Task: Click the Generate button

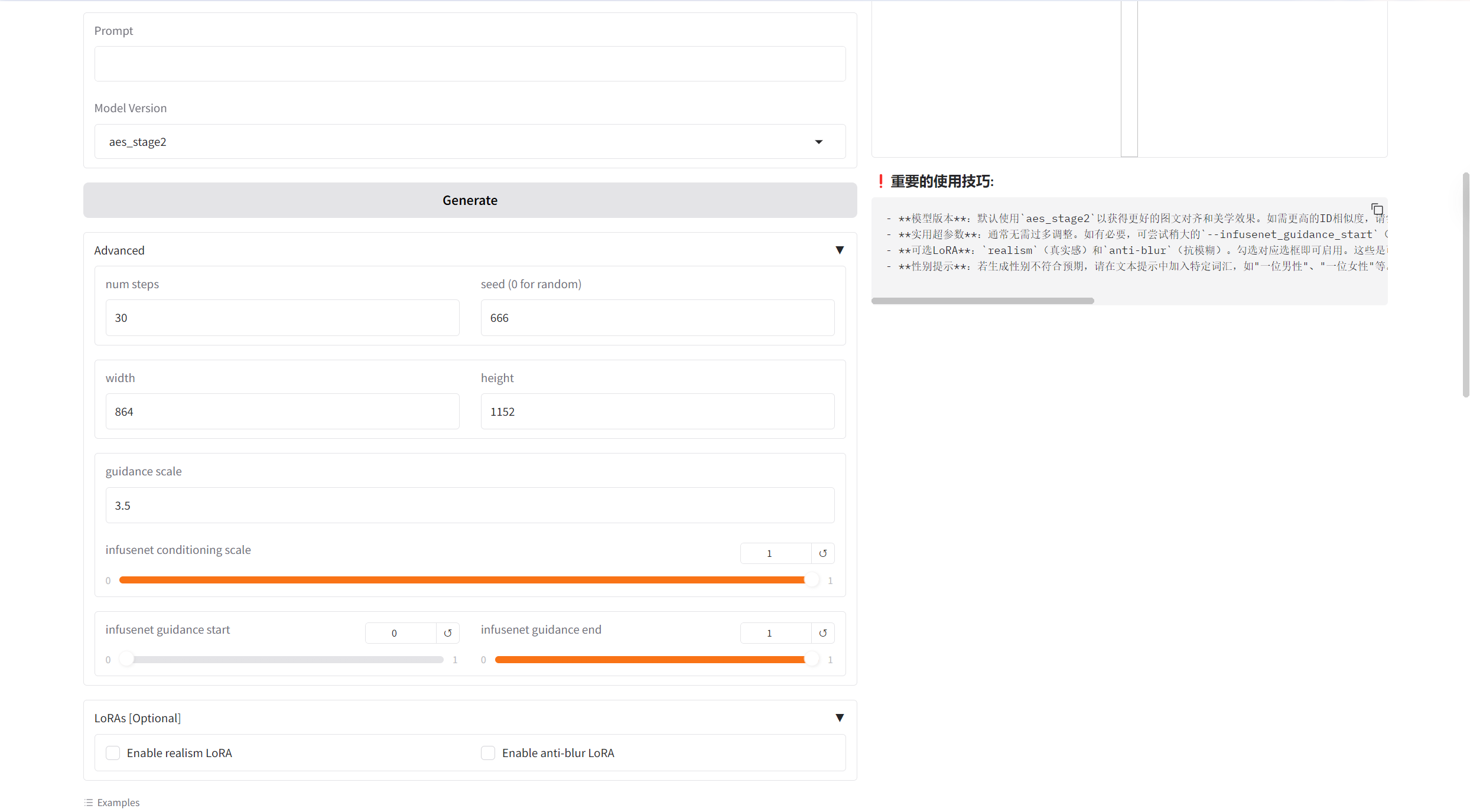Action: coord(470,200)
